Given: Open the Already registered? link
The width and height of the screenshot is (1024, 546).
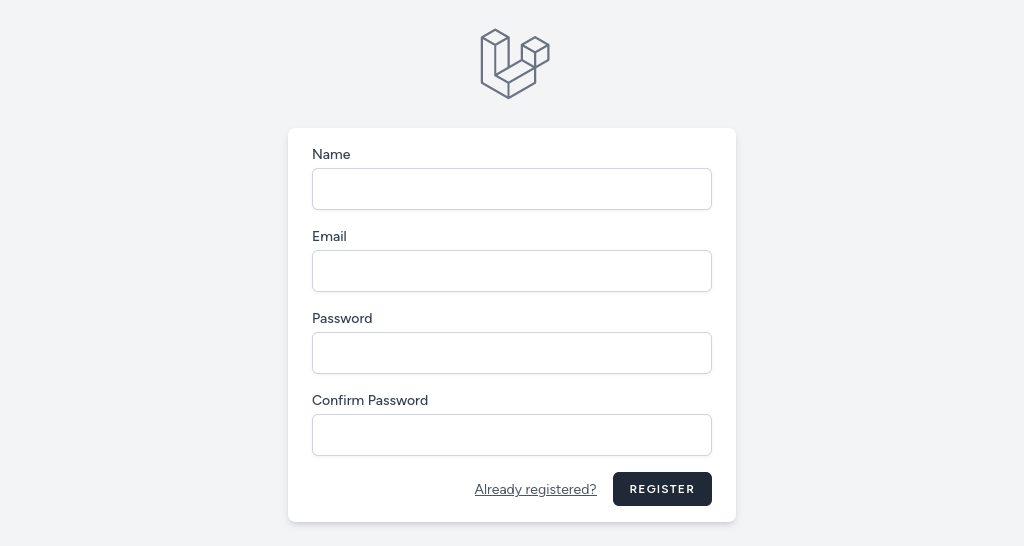Looking at the screenshot, I should click(x=536, y=489).
